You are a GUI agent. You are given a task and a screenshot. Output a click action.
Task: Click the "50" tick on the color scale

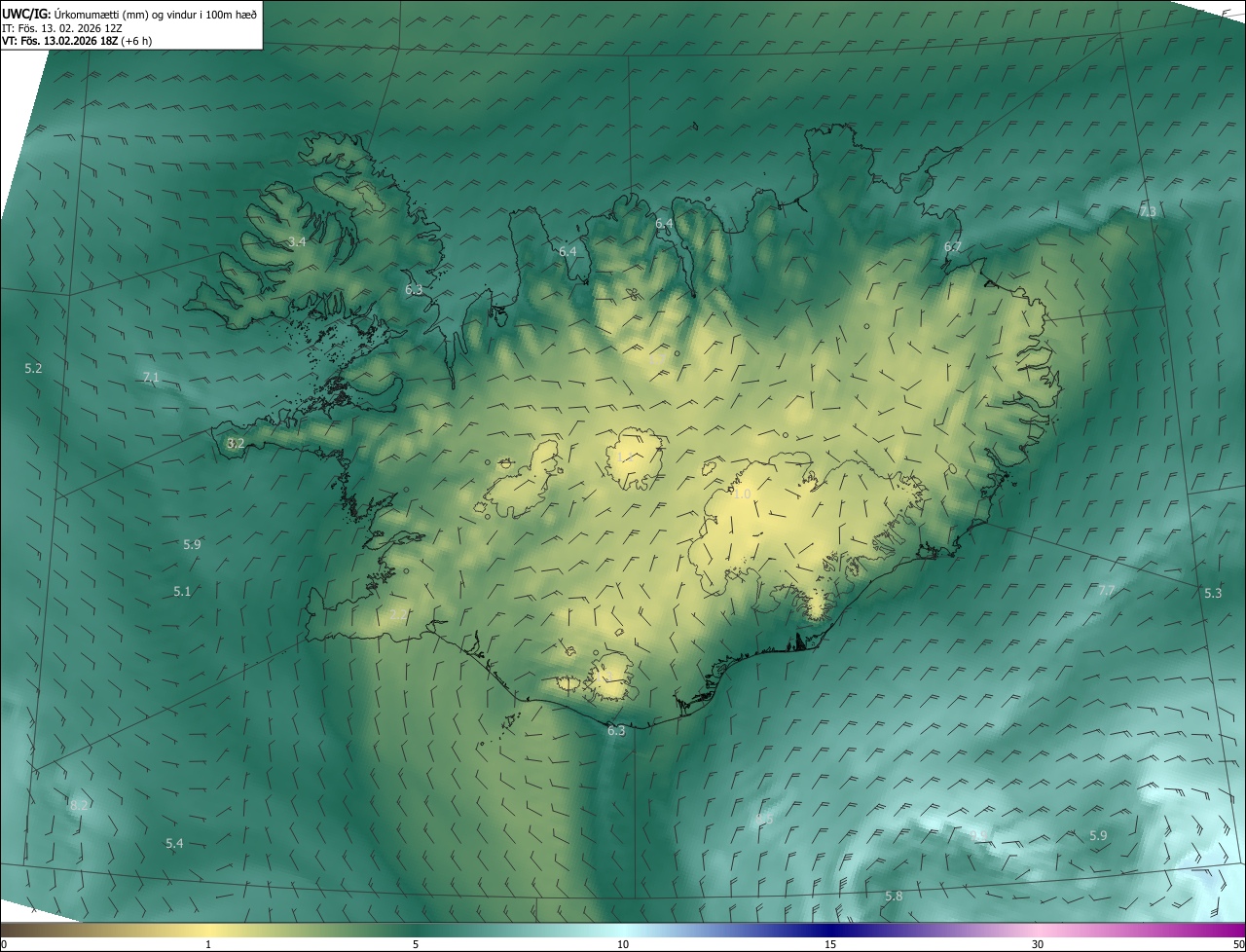point(1238,945)
